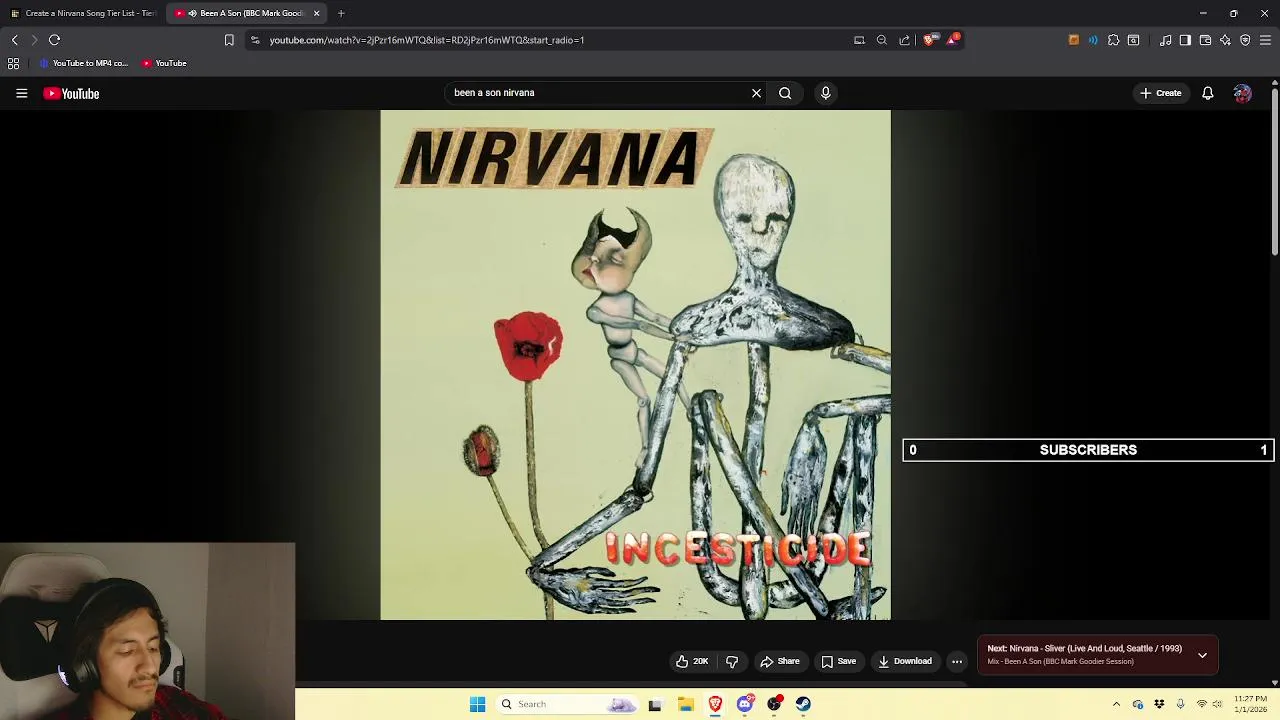Dislike the video with thumbs down
The width and height of the screenshot is (1280, 720).
pos(732,661)
